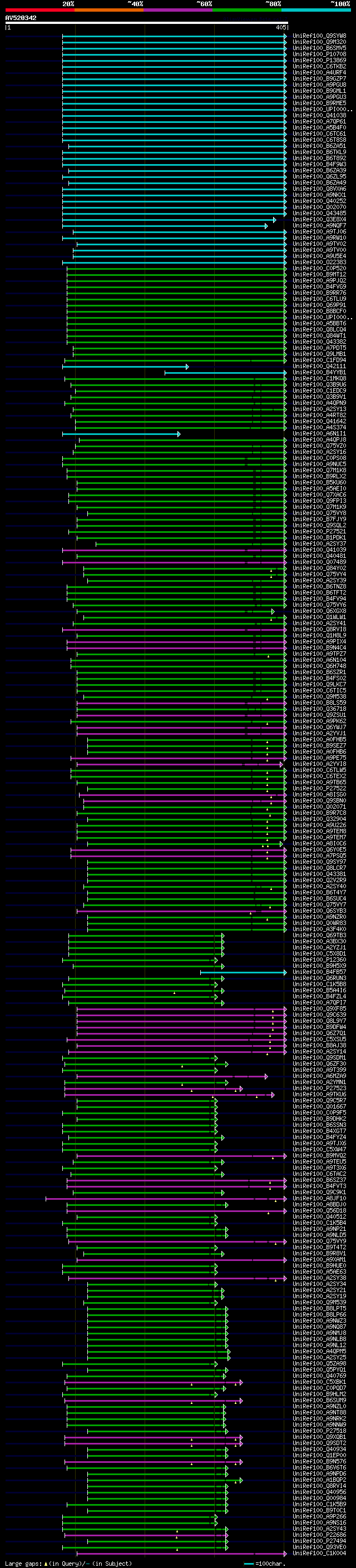Click the short cyan alignment bar for Q42111
Image resolution: width=356 pixels, height=1568 pixels.
(x=125, y=367)
